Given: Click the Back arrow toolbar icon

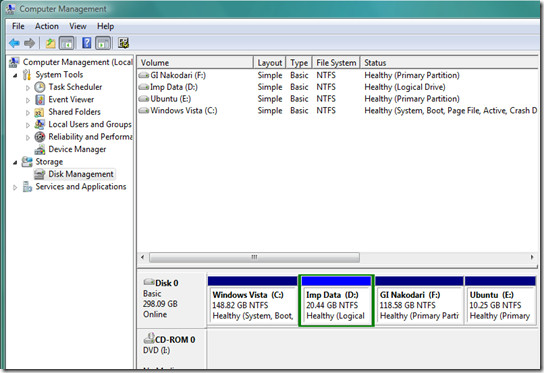Looking at the screenshot, I should tap(14, 43).
